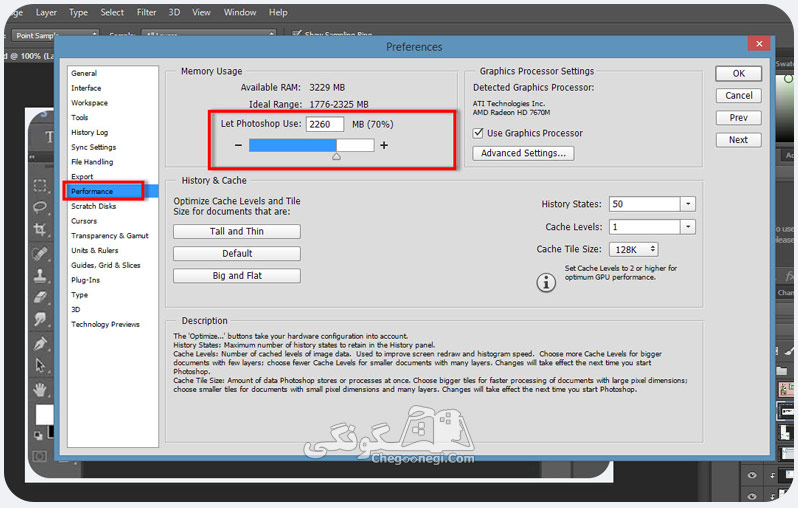Select Workspace in preferences list
This screenshot has height=508, width=798.
[x=90, y=103]
